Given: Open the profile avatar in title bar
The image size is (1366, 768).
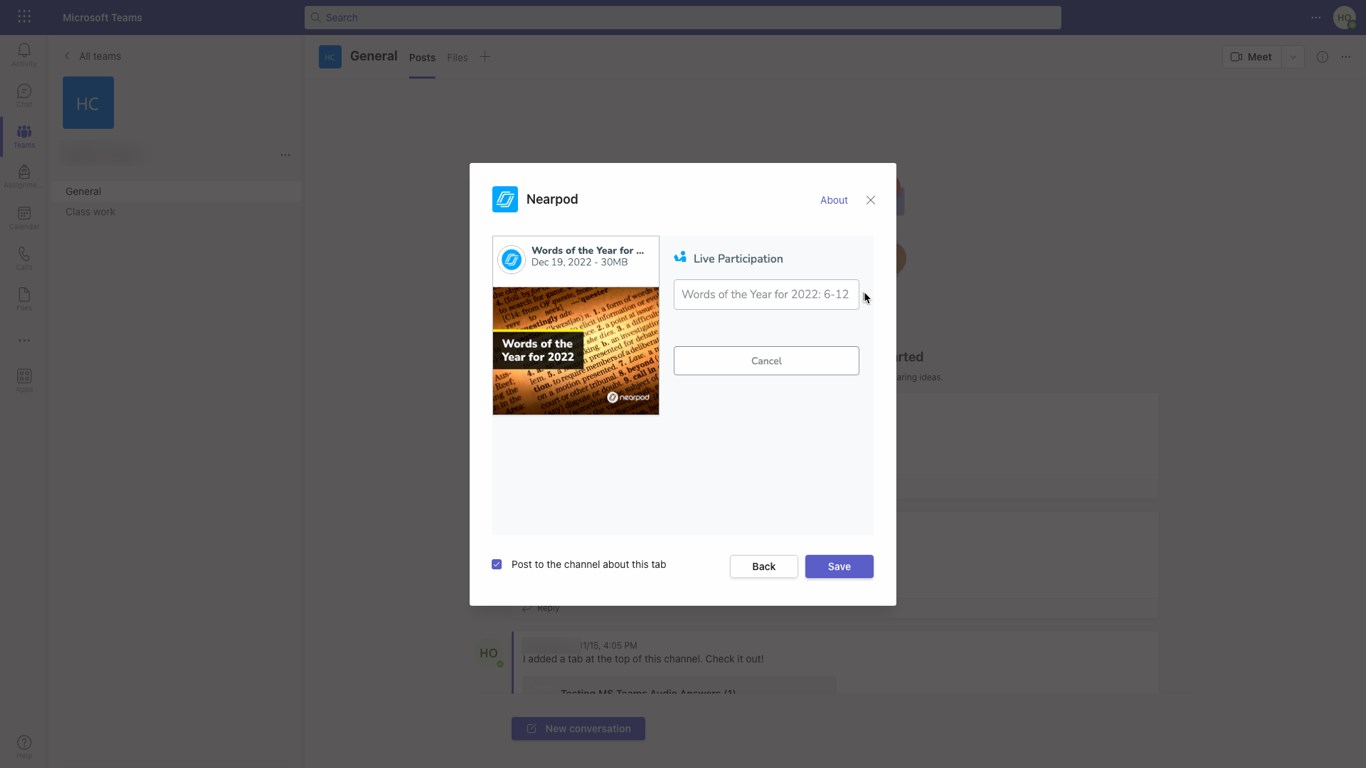Looking at the screenshot, I should (x=1345, y=17).
